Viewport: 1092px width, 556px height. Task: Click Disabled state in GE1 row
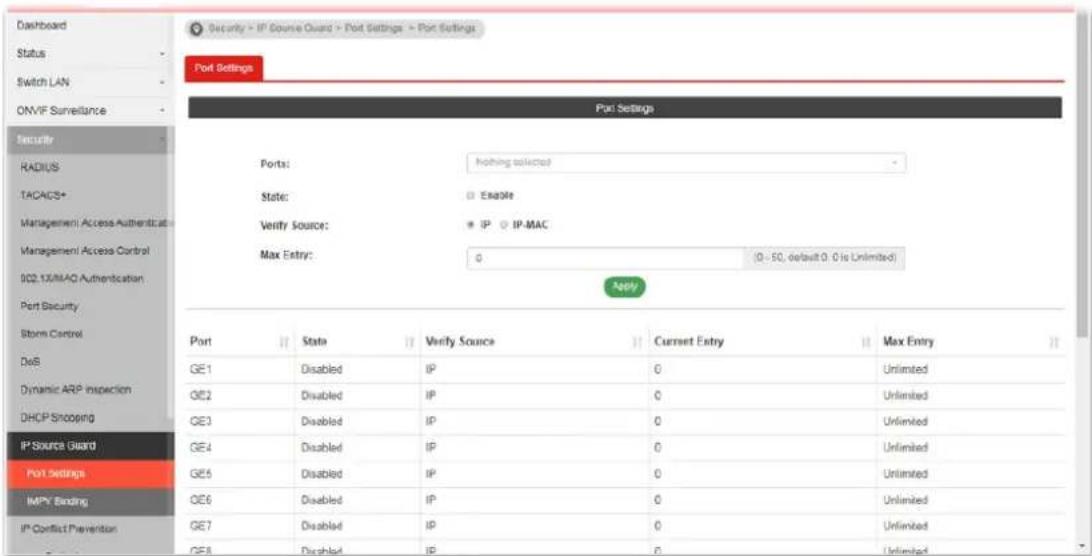point(321,370)
